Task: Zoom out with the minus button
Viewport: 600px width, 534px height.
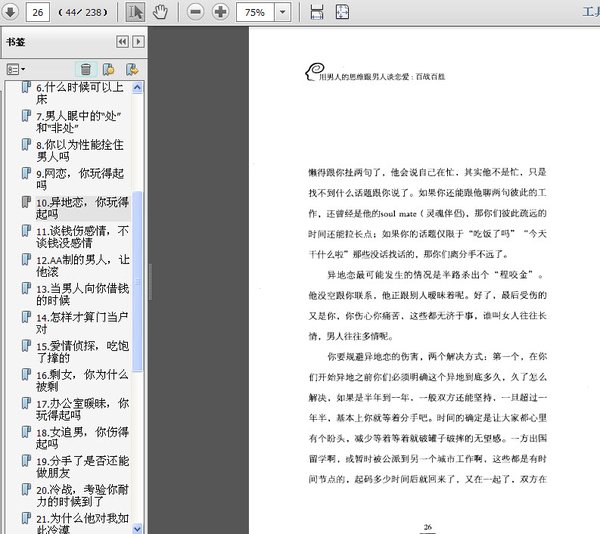Action: (195, 12)
